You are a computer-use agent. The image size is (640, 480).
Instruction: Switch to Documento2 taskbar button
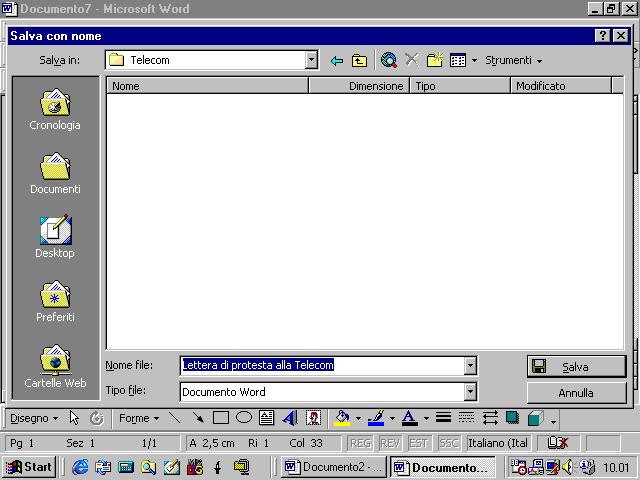tap(334, 467)
